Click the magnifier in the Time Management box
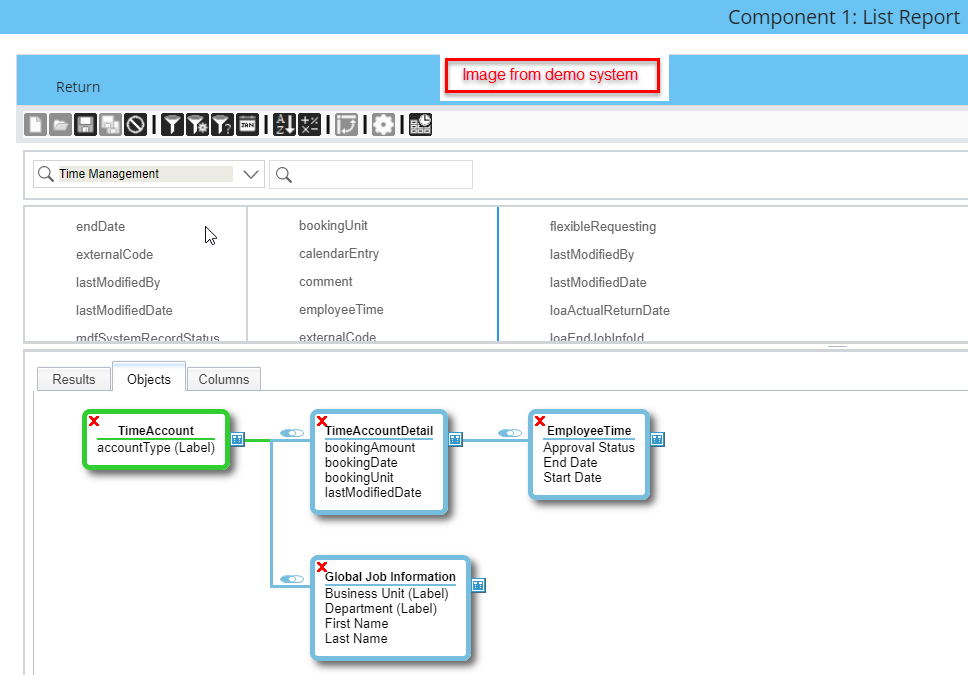 pos(46,174)
